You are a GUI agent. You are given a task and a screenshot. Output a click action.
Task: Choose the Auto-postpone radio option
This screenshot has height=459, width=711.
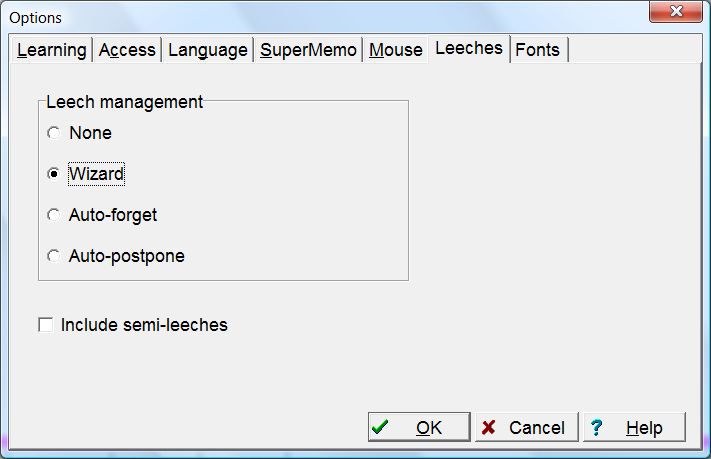pyautogui.click(x=54, y=256)
